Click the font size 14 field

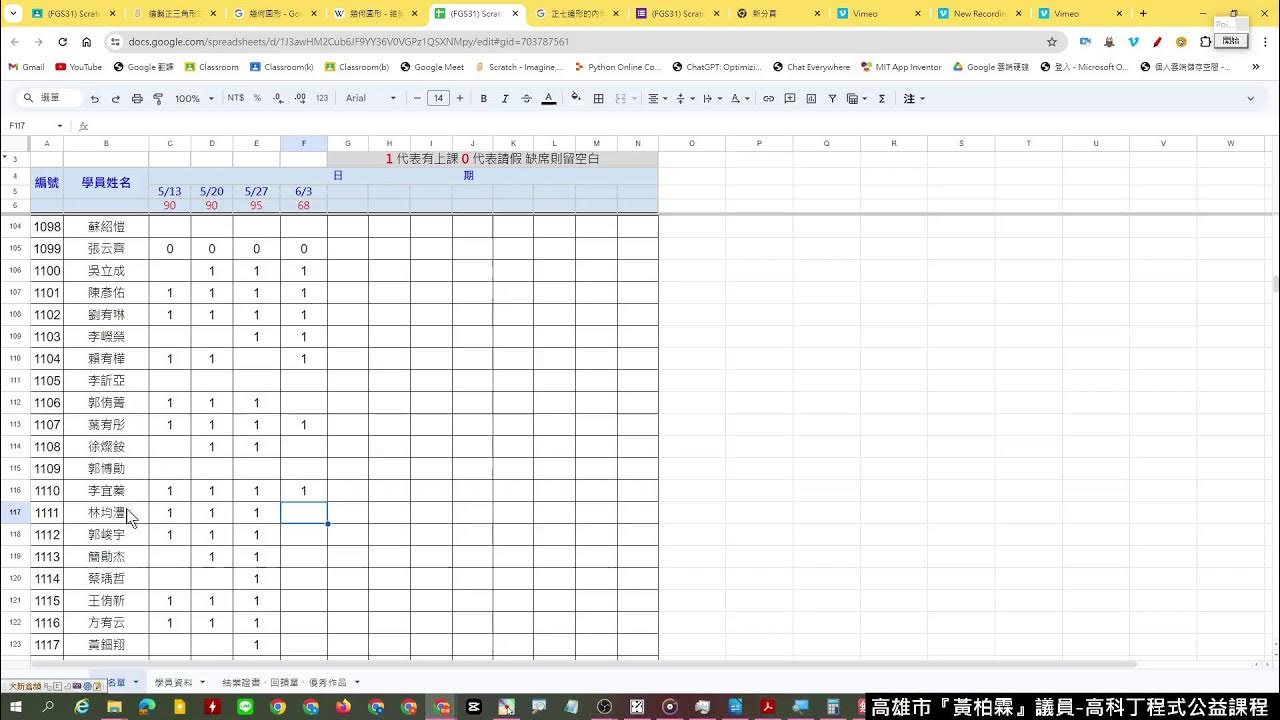pos(438,98)
